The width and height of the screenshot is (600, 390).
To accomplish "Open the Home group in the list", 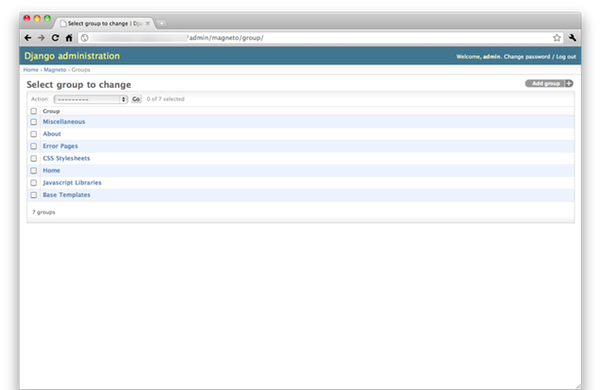I will pos(51,171).
